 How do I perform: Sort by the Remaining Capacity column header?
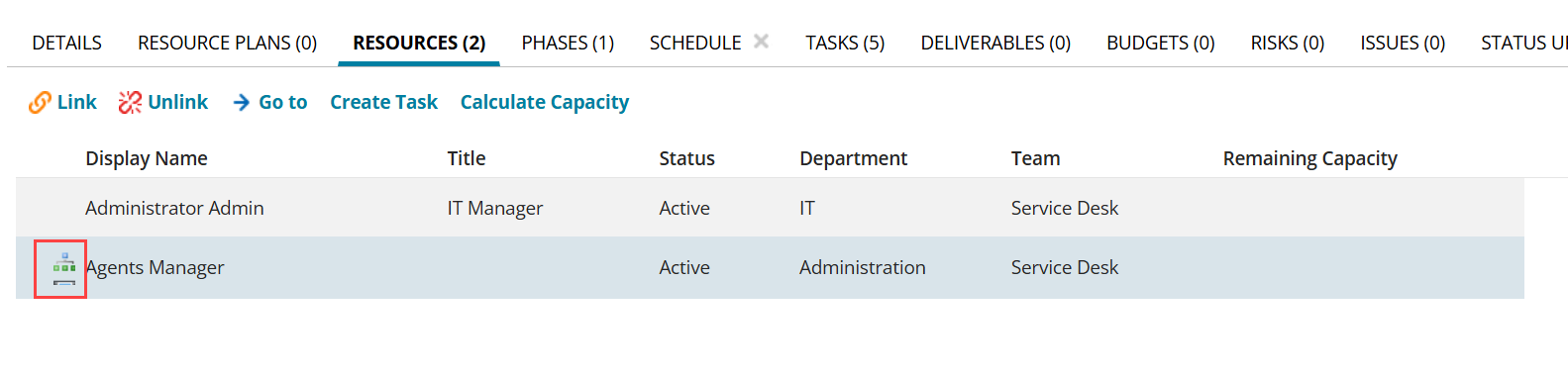[1310, 158]
